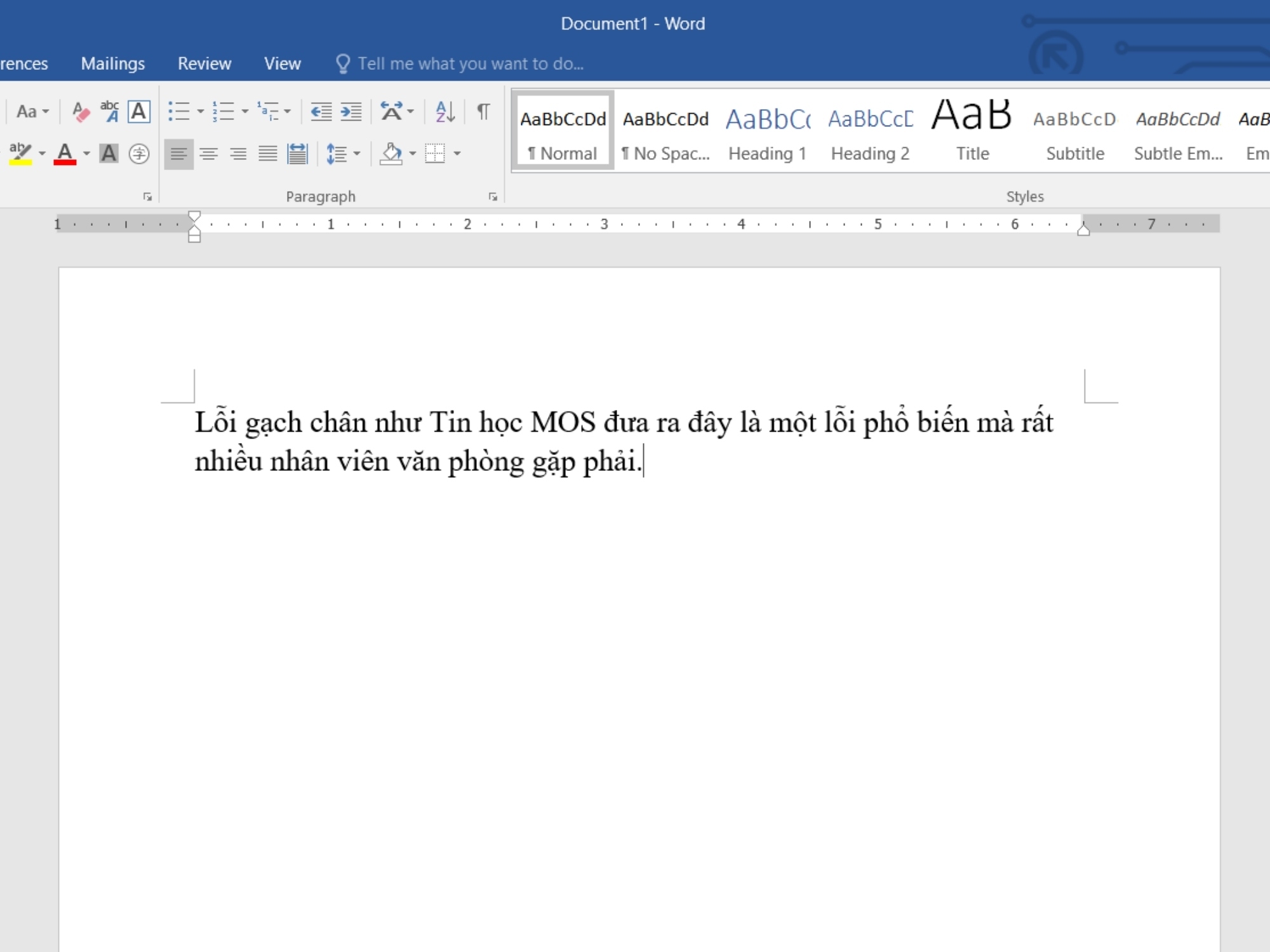Start a numbered list
The height and width of the screenshot is (952, 1270).
pos(223,112)
